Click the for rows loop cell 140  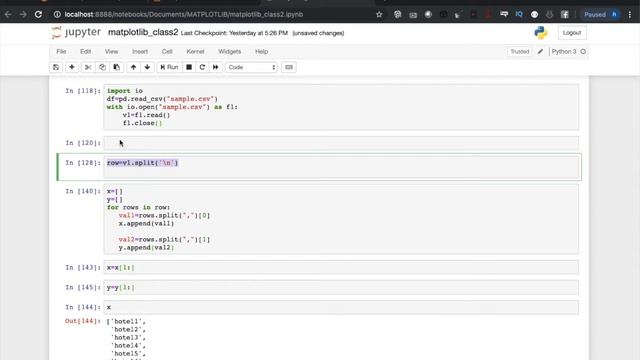pos(341,219)
